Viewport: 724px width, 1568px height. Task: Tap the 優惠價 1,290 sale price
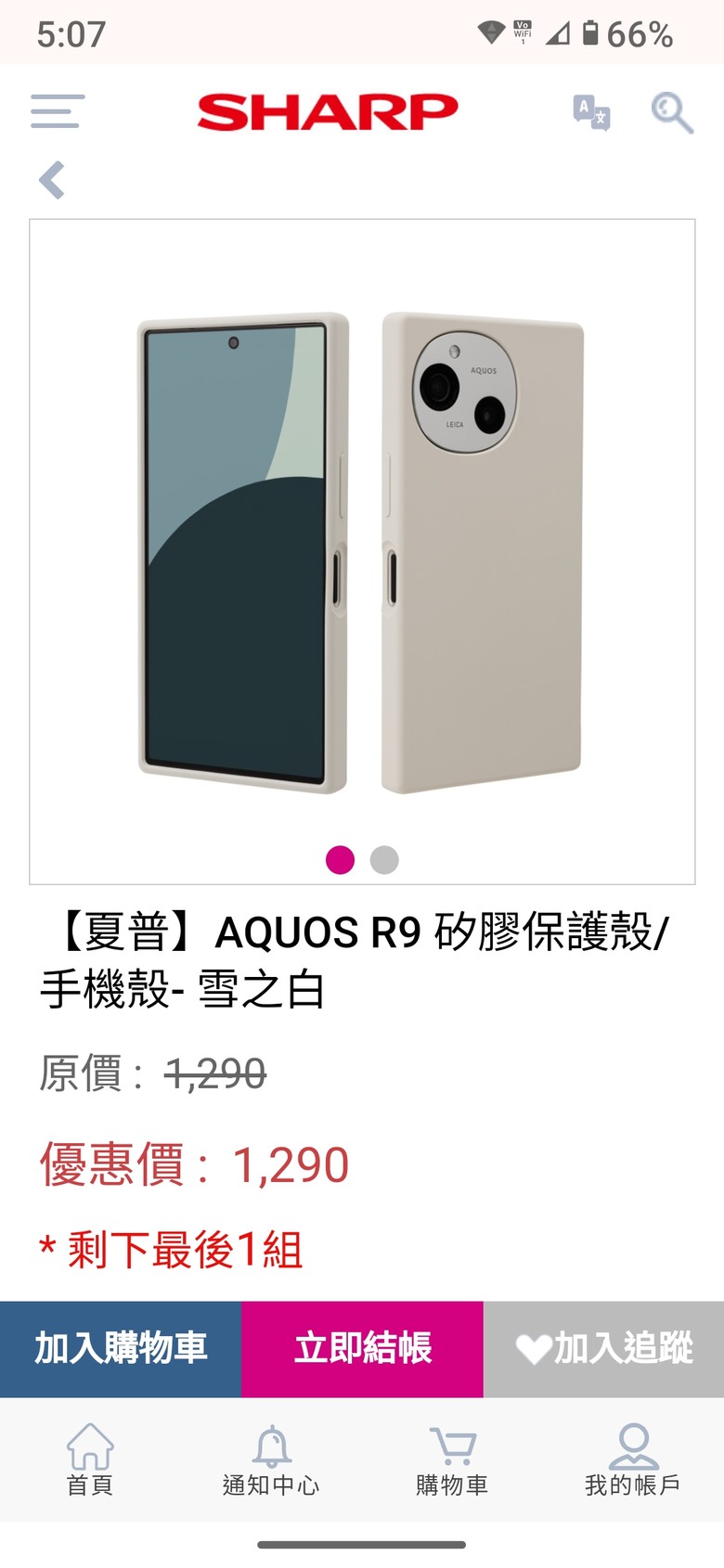point(194,1164)
